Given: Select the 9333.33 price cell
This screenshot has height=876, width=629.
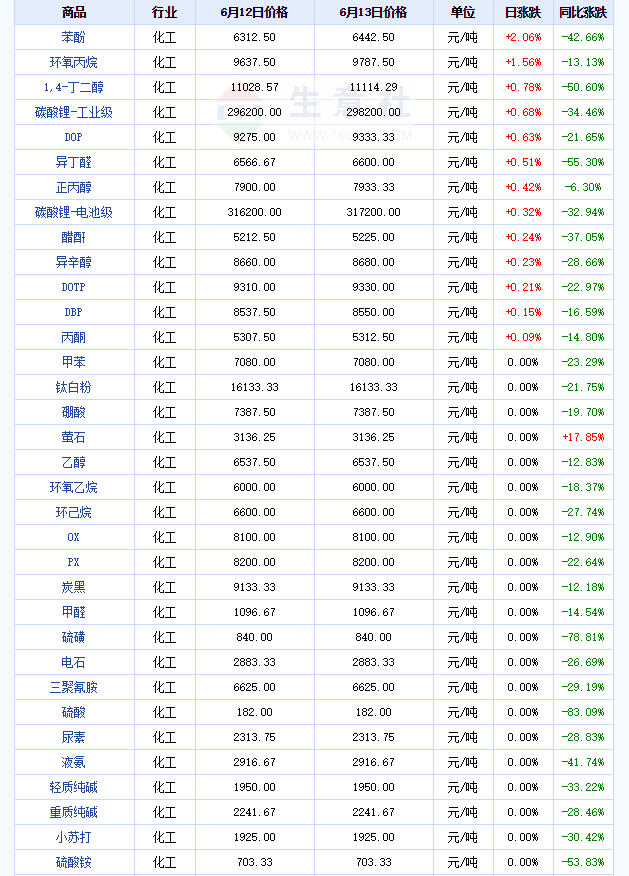Looking at the screenshot, I should (373, 137).
